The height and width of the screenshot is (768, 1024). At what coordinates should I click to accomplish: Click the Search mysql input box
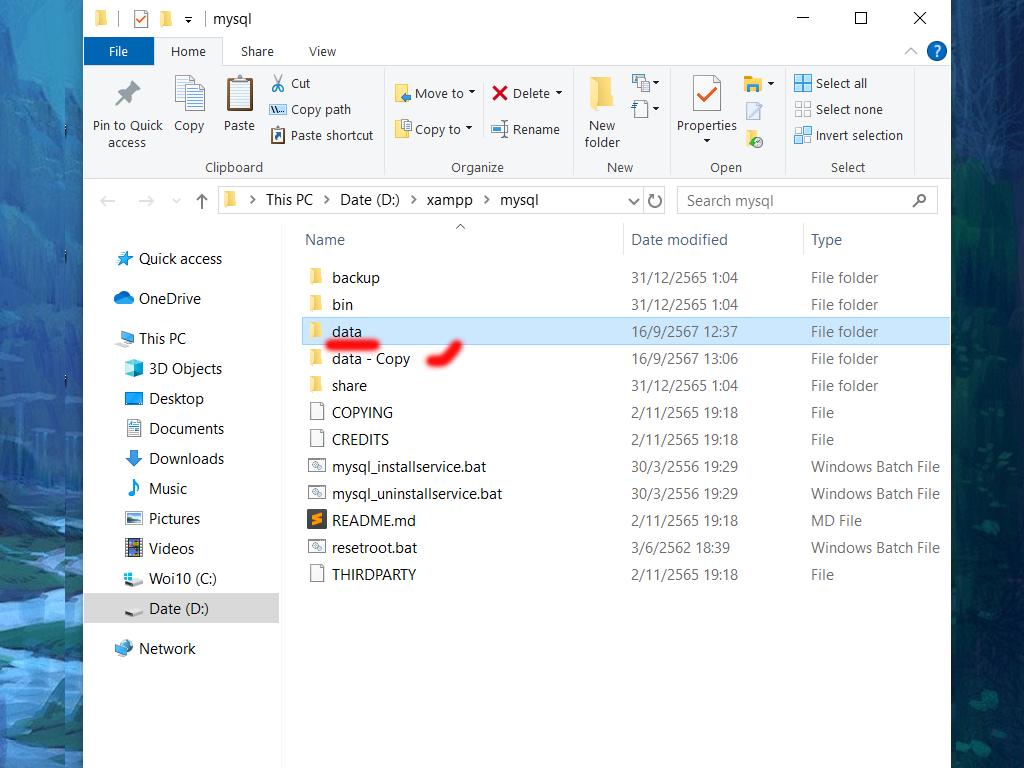click(795, 201)
